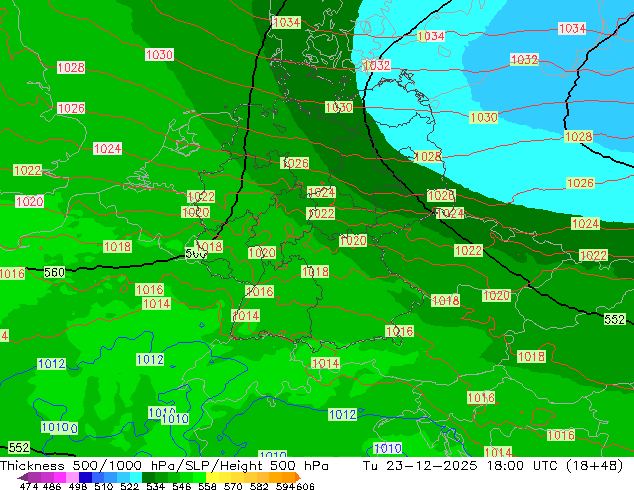Click the date text 'Tu 23-12-2025'
634x490 pixels.
coord(420,466)
